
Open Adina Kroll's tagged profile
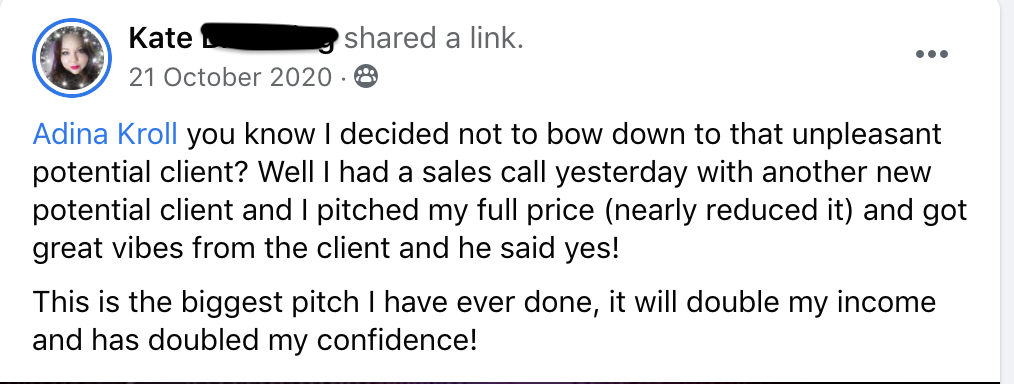[105, 134]
